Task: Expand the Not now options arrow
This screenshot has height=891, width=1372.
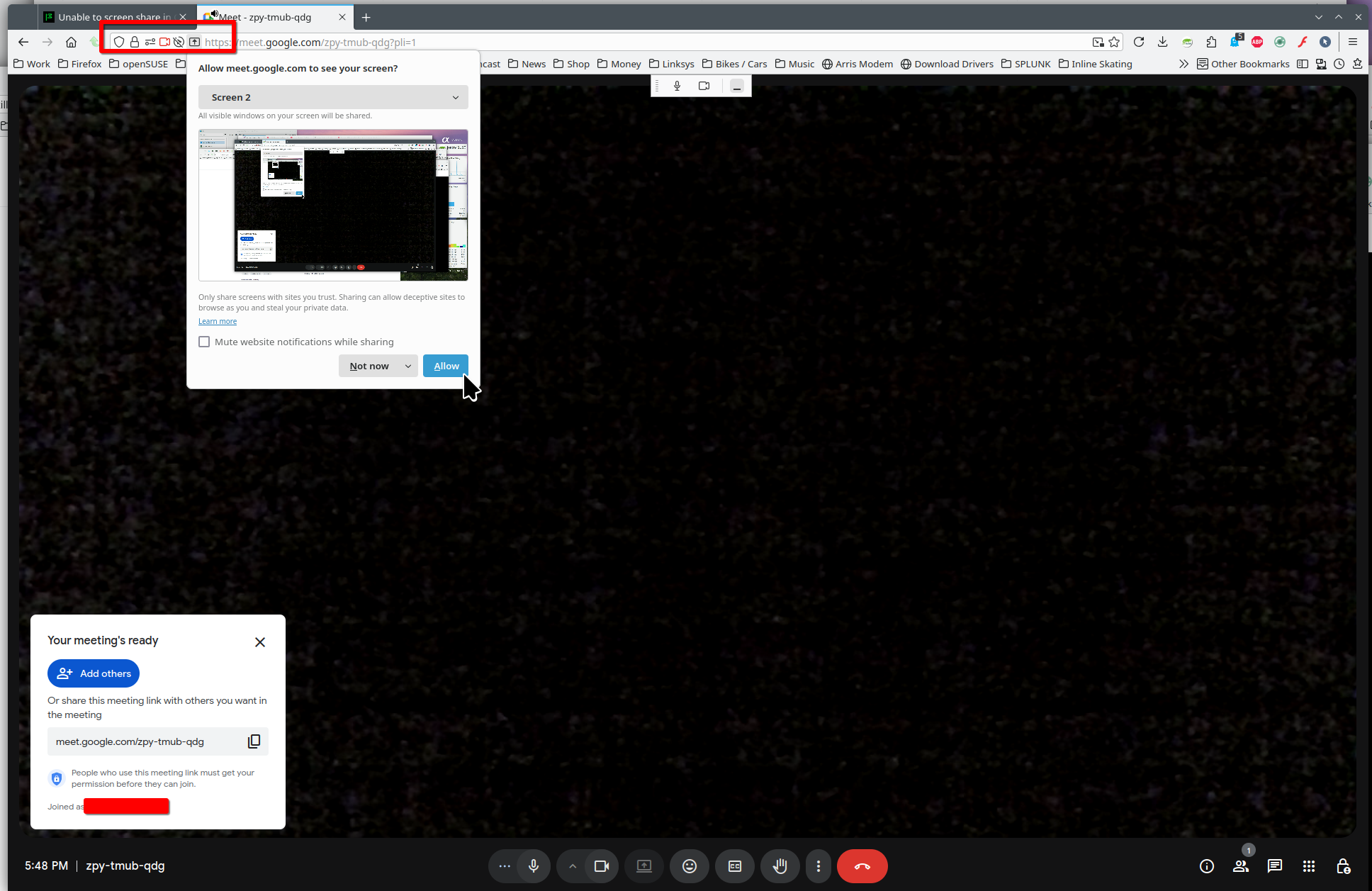Action: (408, 366)
